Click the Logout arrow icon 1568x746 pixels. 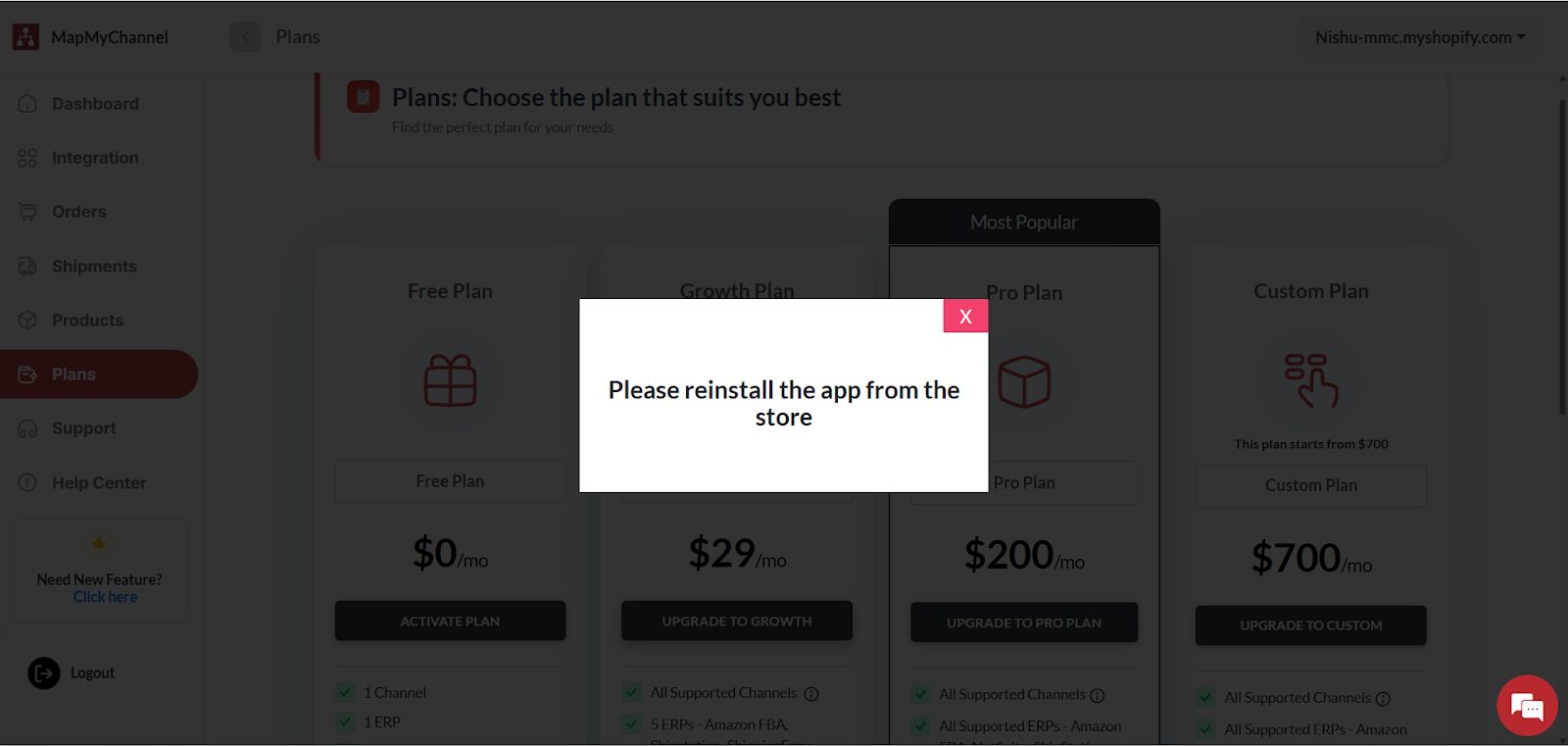[x=44, y=672]
